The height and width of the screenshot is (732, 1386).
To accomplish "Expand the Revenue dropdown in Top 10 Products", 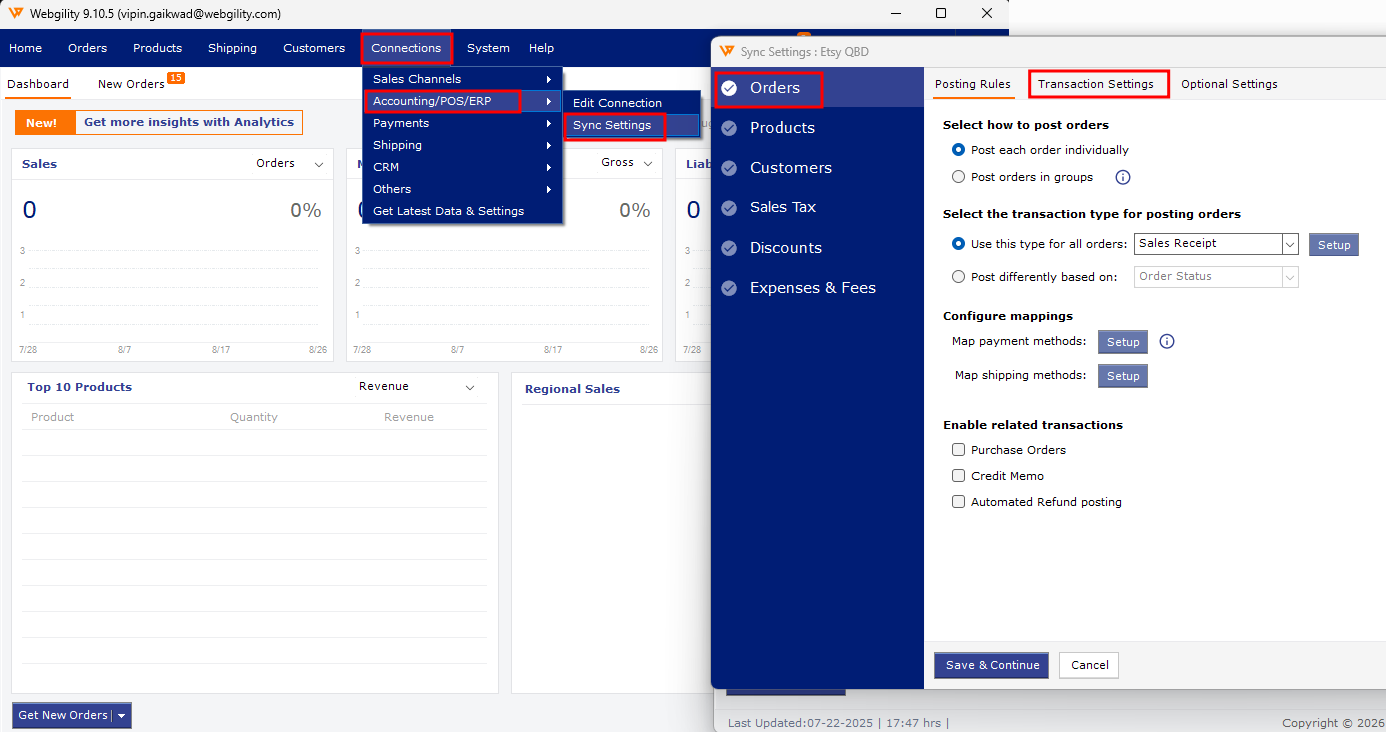I will coord(470,387).
